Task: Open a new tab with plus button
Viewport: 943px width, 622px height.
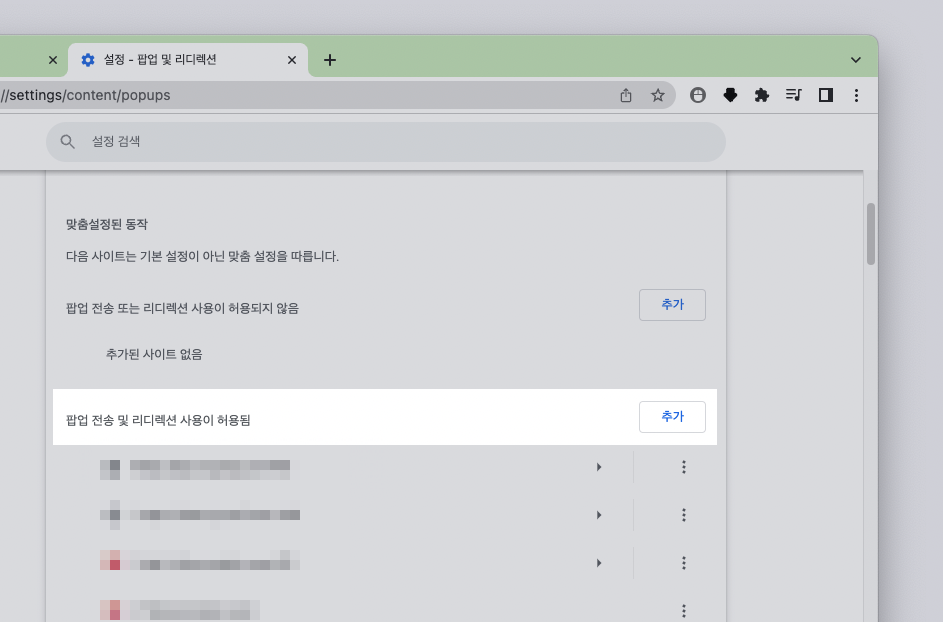Action: (x=330, y=60)
